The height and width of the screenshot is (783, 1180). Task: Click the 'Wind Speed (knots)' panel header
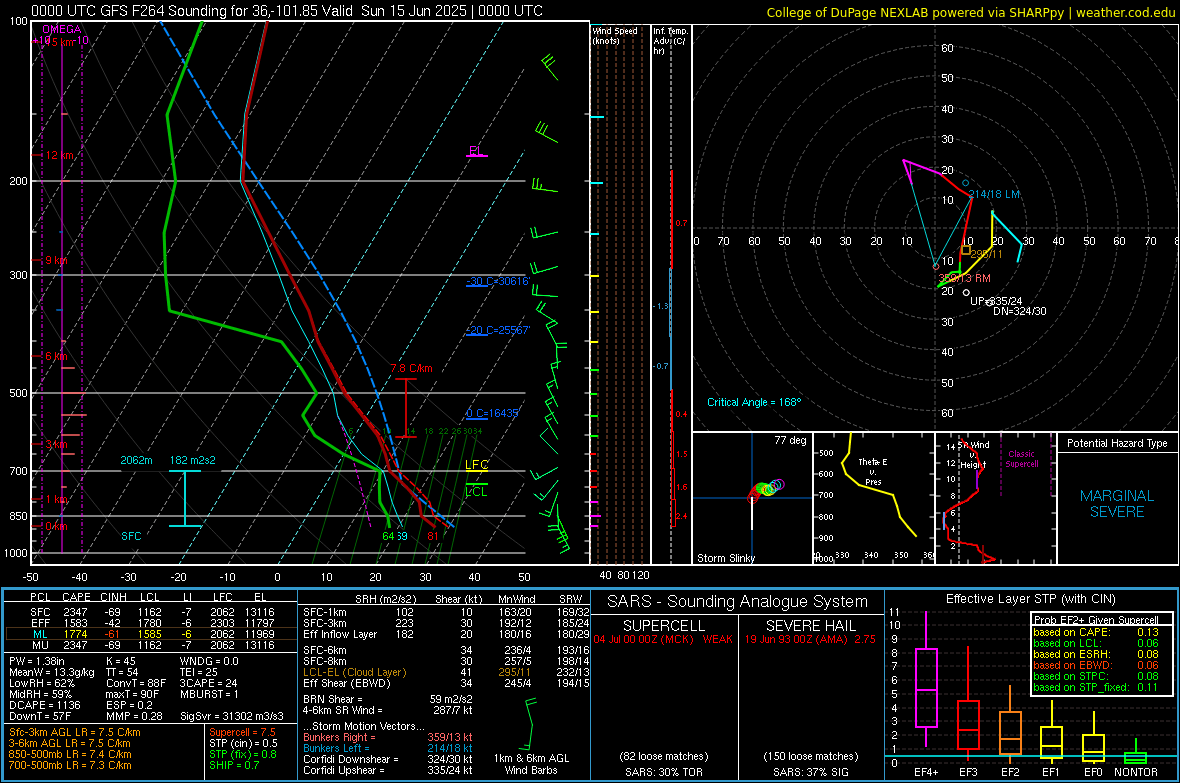click(x=615, y=35)
